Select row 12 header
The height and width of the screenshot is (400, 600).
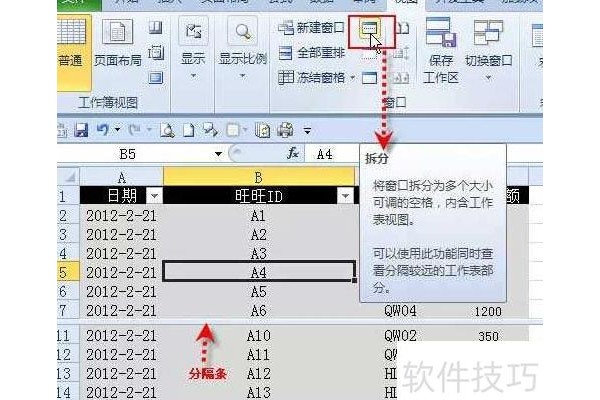pyautogui.click(x=68, y=354)
